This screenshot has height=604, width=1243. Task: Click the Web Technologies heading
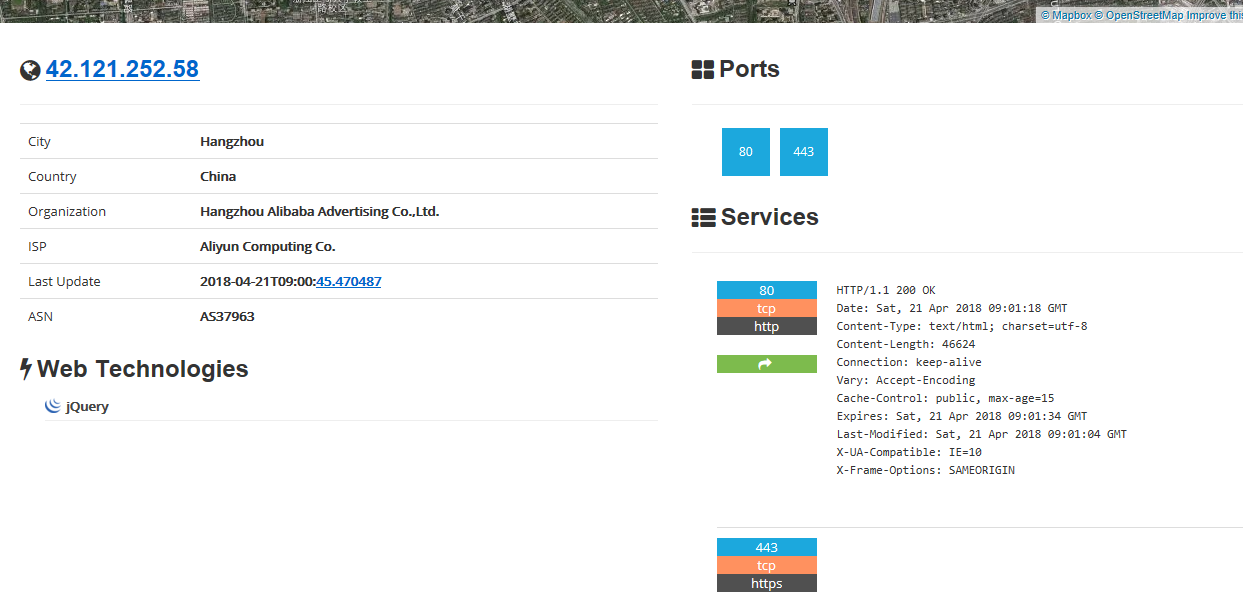(142, 369)
